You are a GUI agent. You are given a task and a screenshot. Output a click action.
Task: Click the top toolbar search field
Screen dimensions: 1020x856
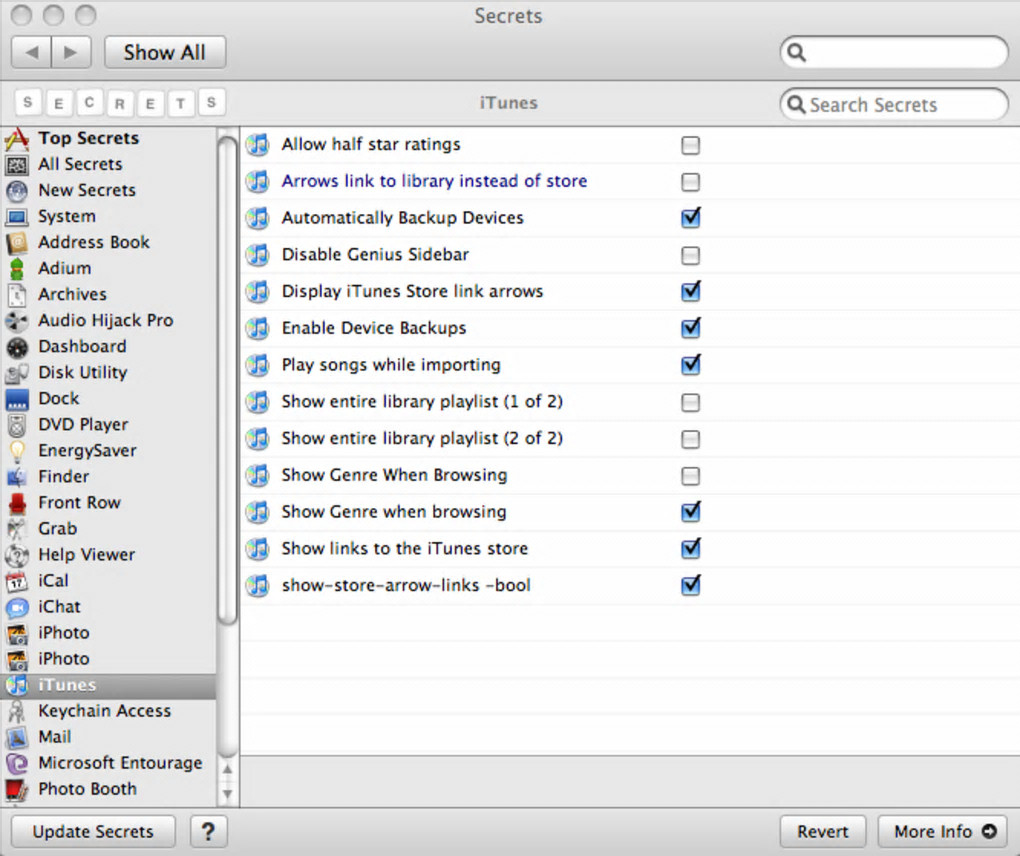(x=894, y=52)
